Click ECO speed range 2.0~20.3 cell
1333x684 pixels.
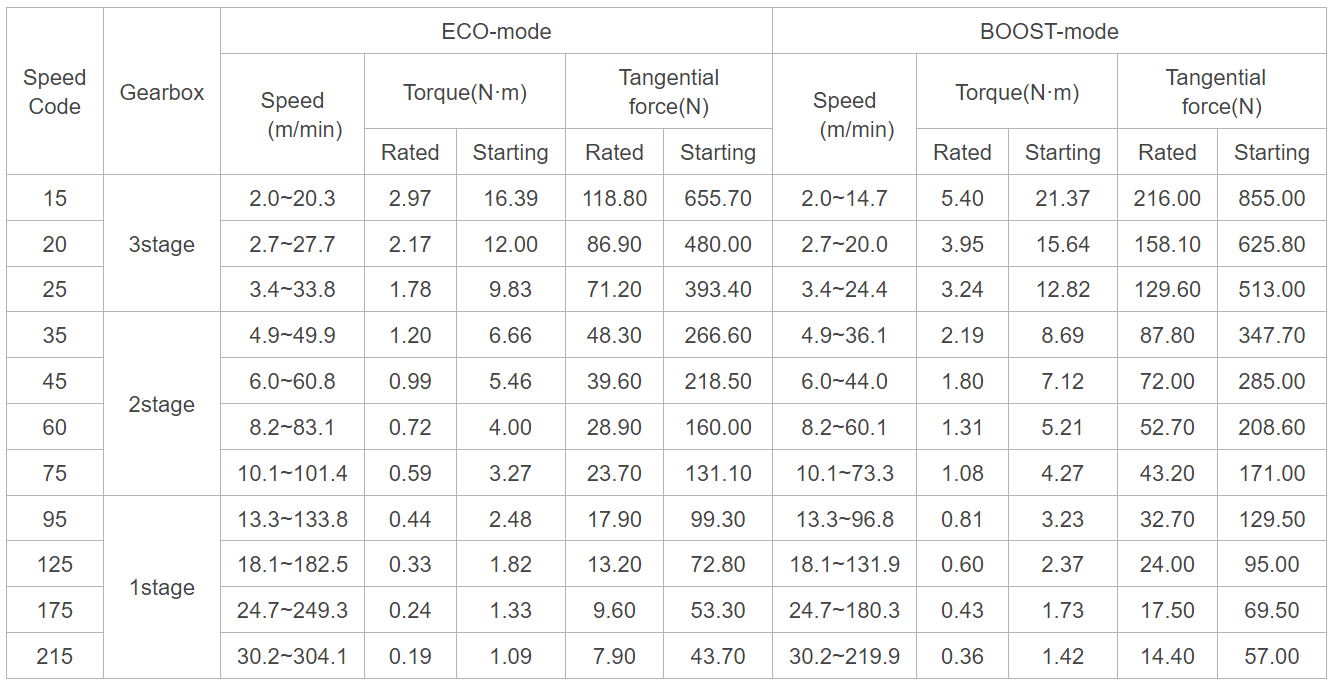point(292,198)
